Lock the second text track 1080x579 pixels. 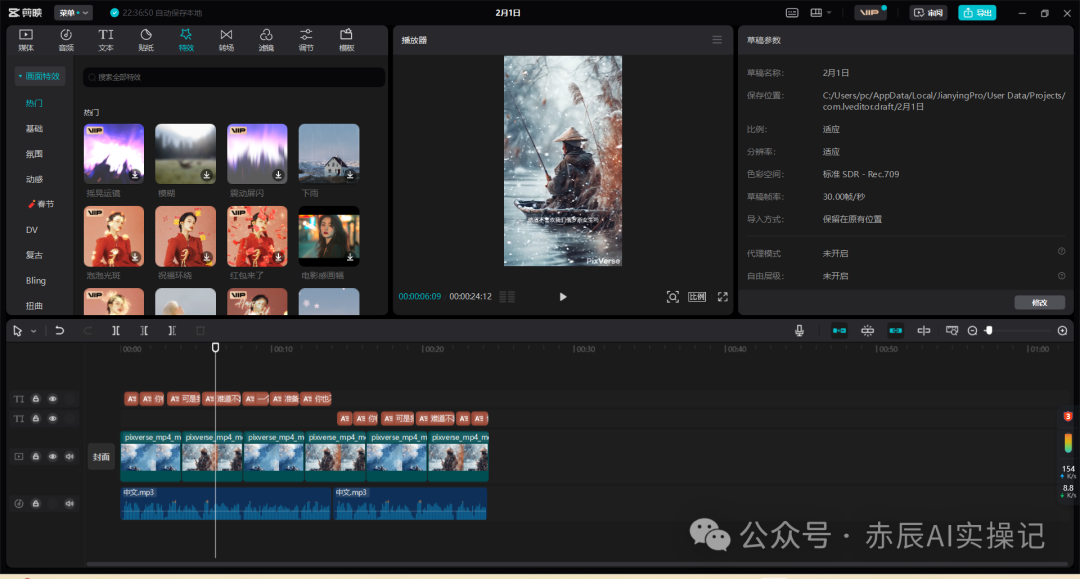pos(36,419)
